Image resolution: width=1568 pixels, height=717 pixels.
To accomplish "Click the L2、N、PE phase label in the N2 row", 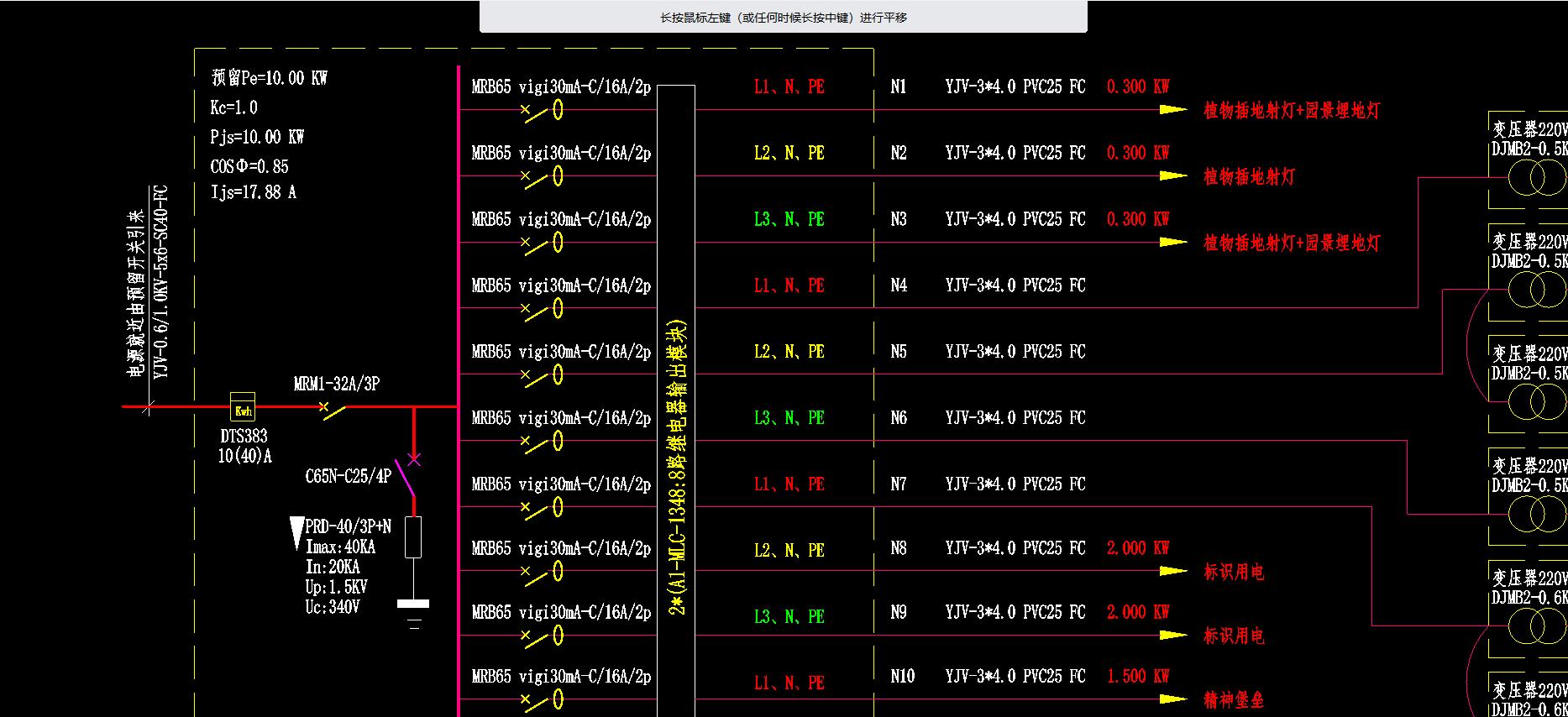I will [x=789, y=154].
